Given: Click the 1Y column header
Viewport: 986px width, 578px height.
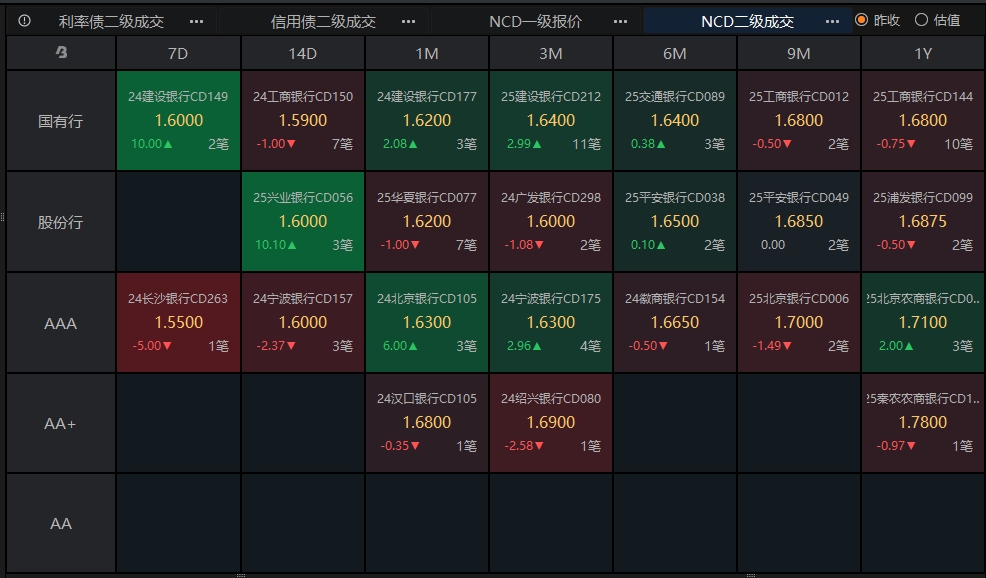Looking at the screenshot, I should click(x=922, y=53).
